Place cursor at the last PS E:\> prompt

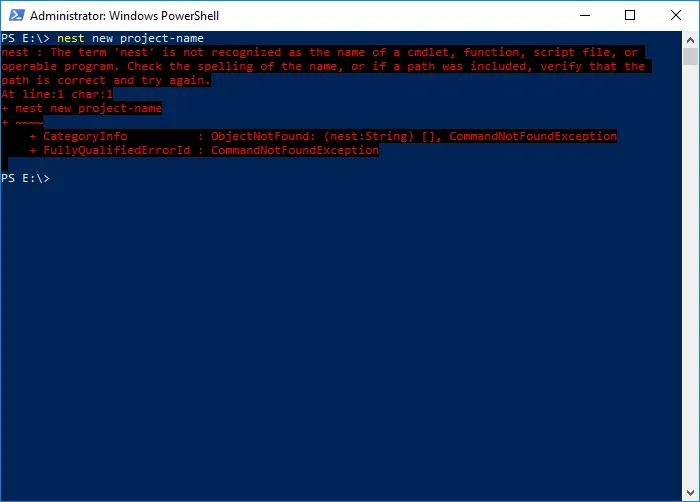click(25, 178)
